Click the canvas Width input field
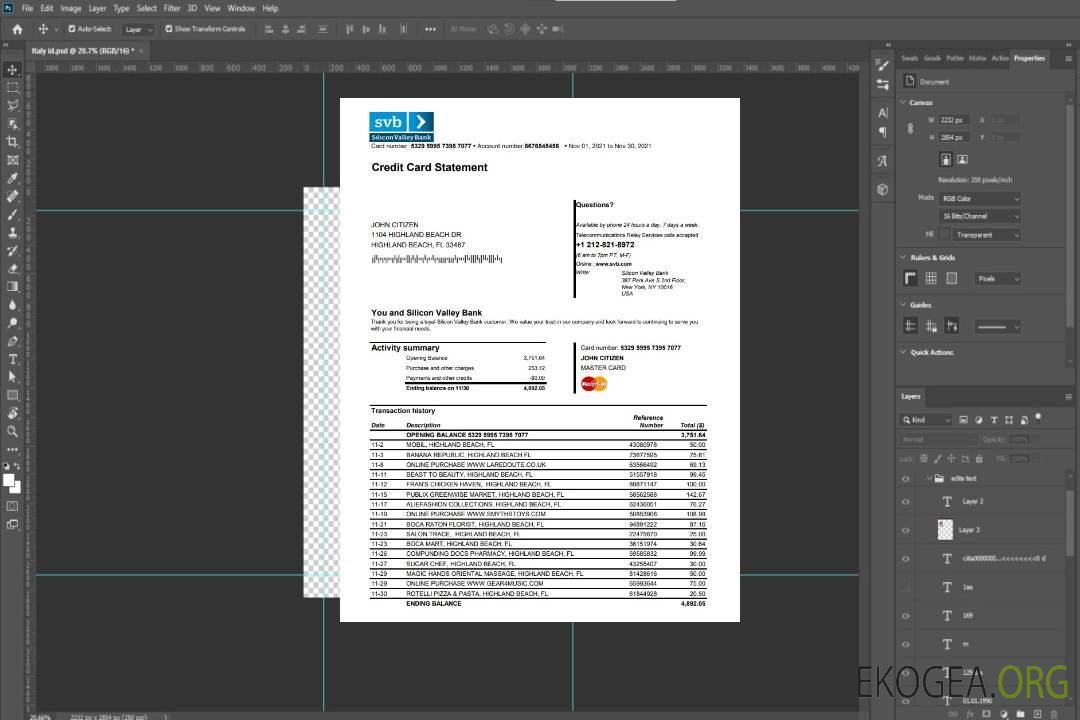This screenshot has width=1080, height=720. (x=955, y=120)
